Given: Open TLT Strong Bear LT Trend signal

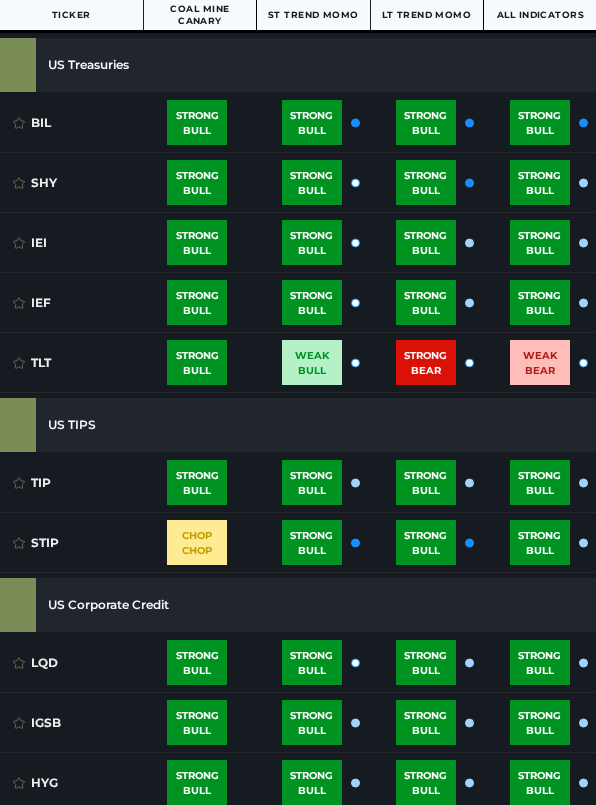Looking at the screenshot, I should click(x=426, y=362).
